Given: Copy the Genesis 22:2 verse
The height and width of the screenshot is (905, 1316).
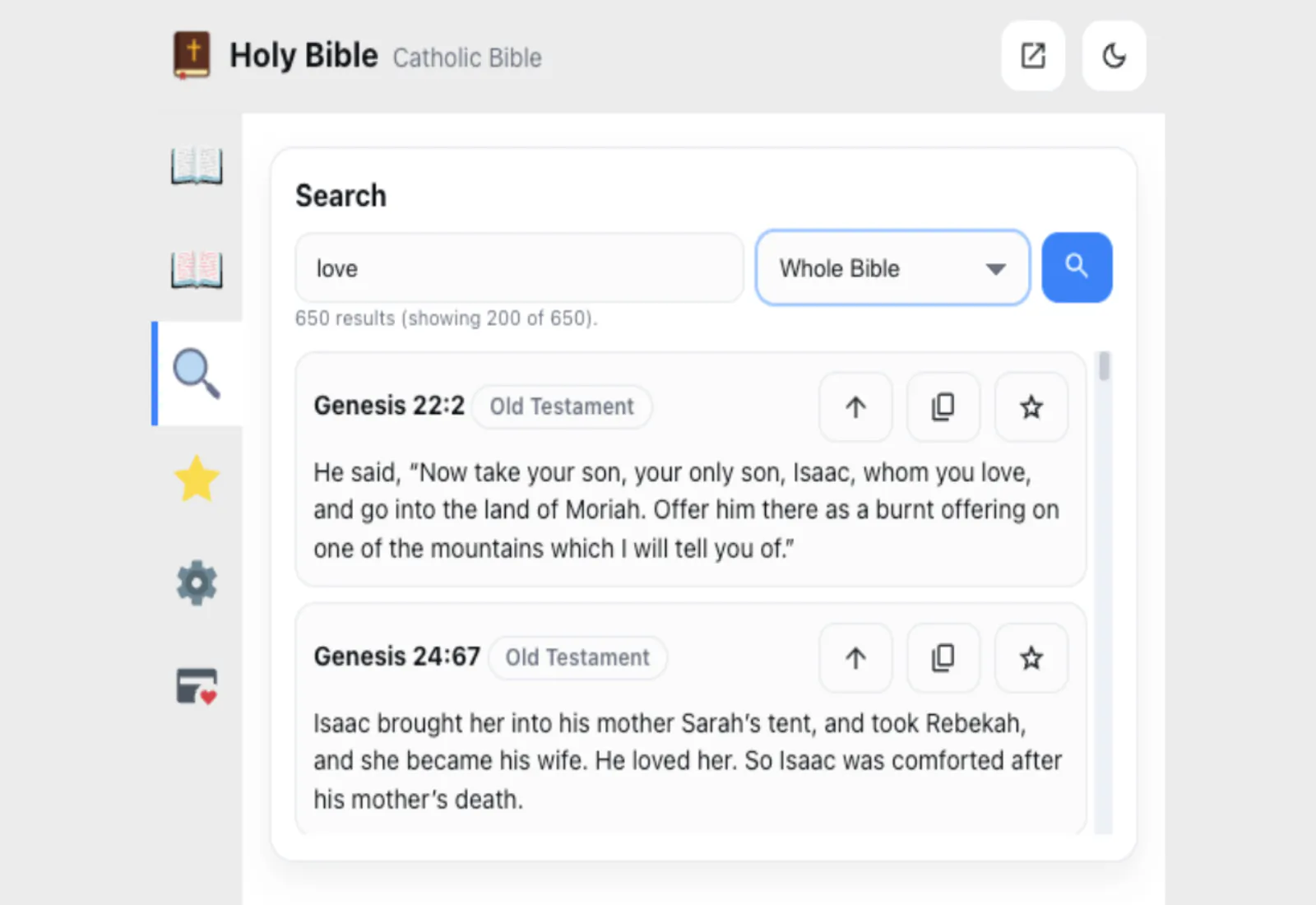Looking at the screenshot, I should click(x=943, y=407).
